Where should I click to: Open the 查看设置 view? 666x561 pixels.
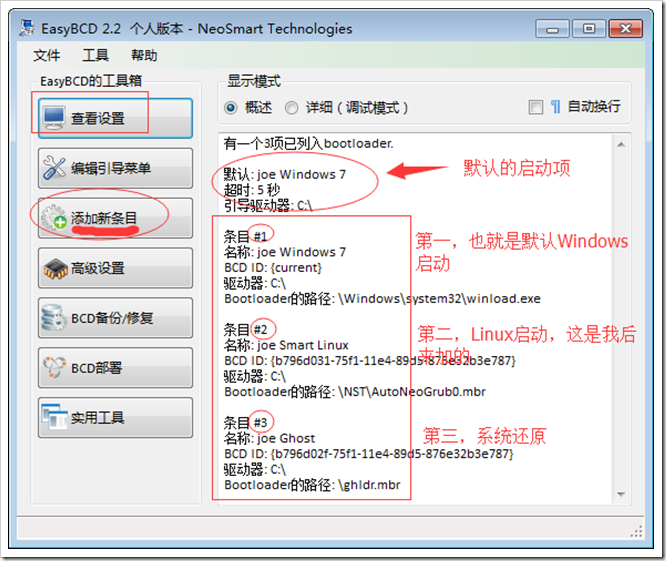point(115,118)
